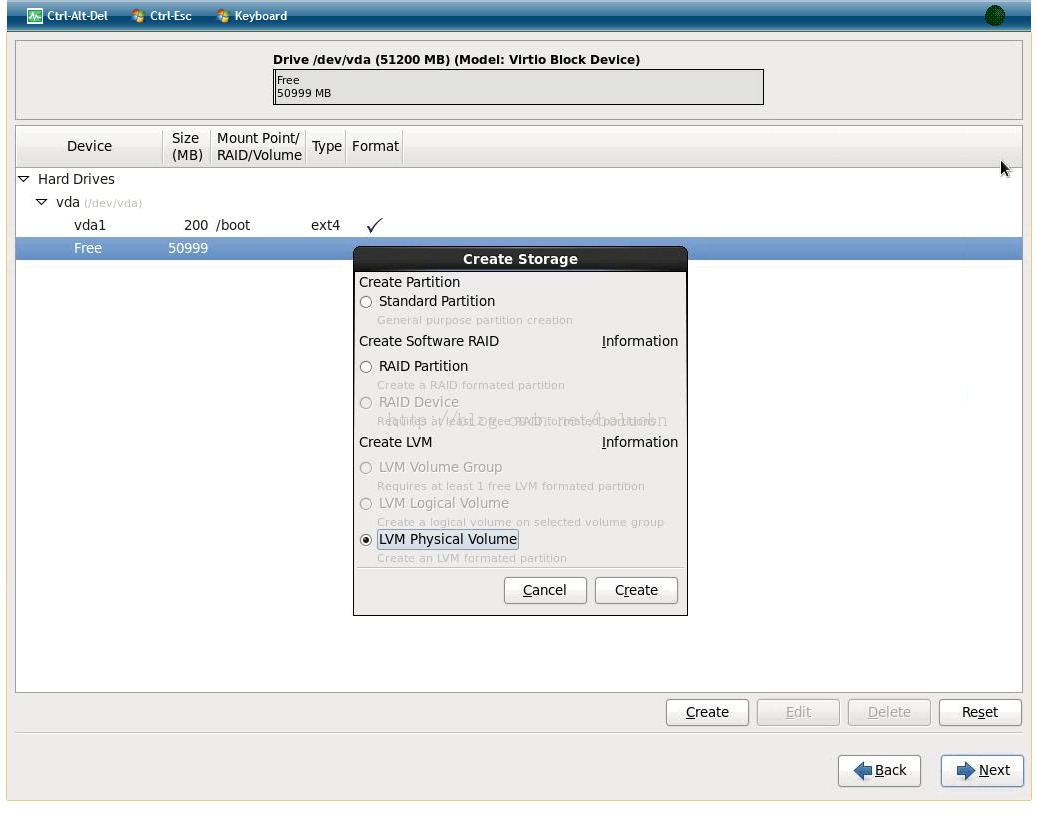The height and width of the screenshot is (819, 1038).
Task: Click the Ctrl-Esc toolbar icon
Action: tap(138, 16)
